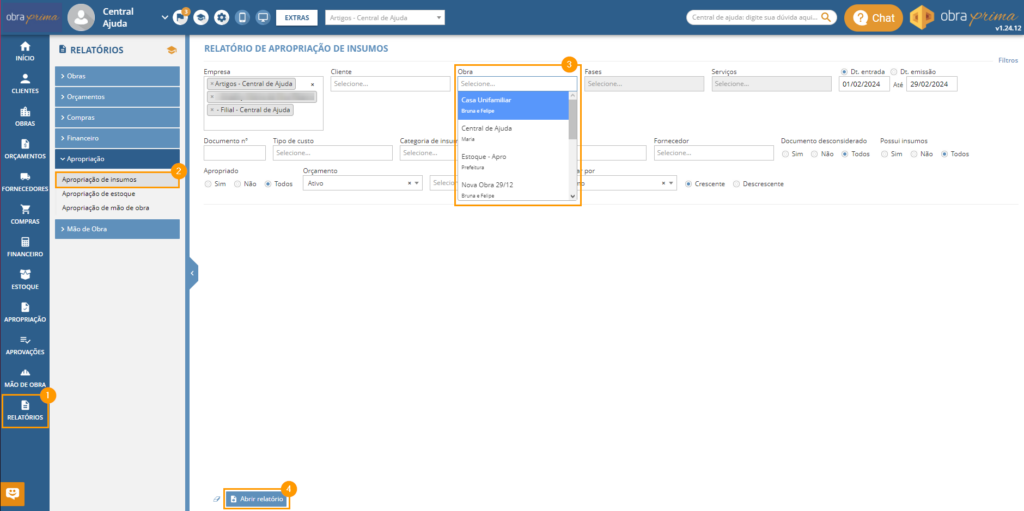Screen dimensions: 1024x511
Task: Open the Financeiro calculator section
Action: (25, 247)
